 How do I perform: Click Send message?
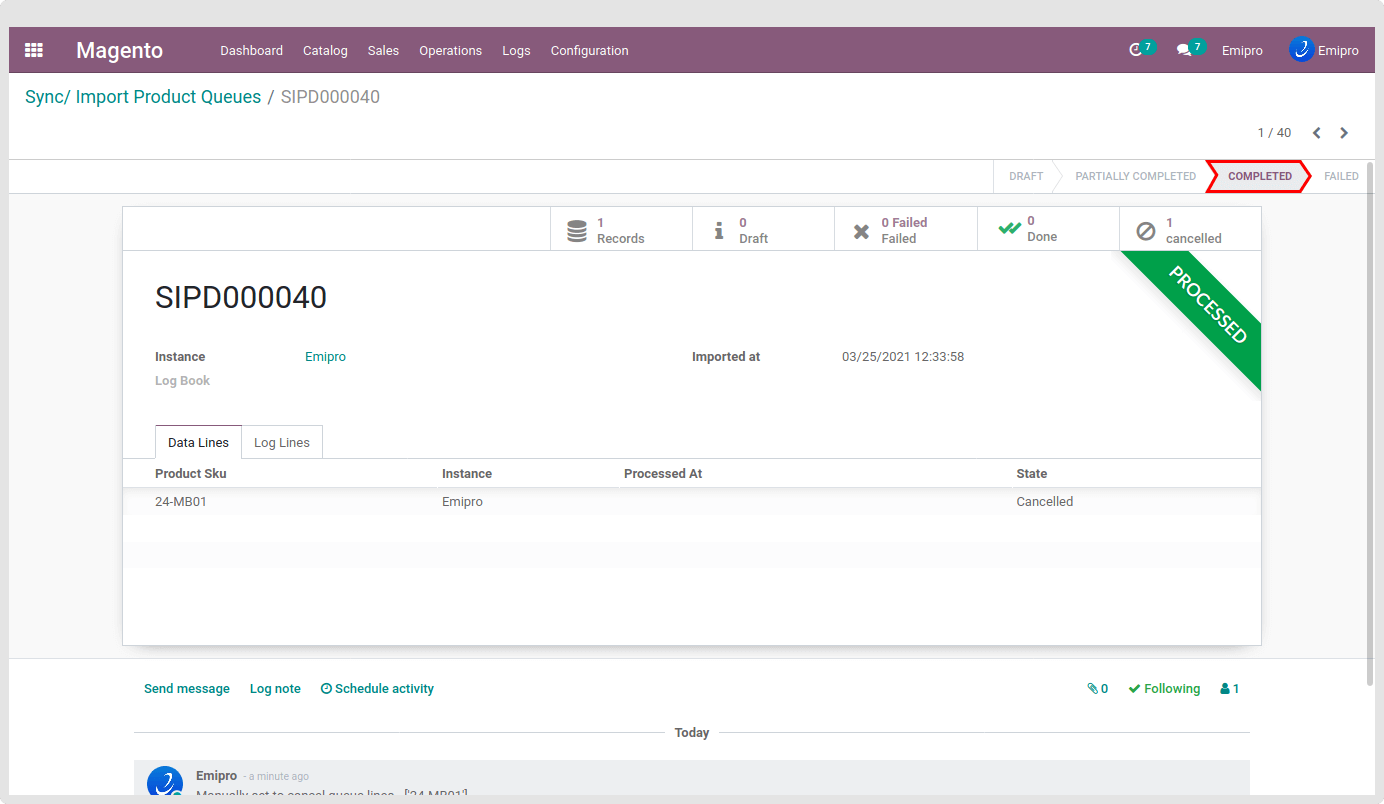coord(187,689)
